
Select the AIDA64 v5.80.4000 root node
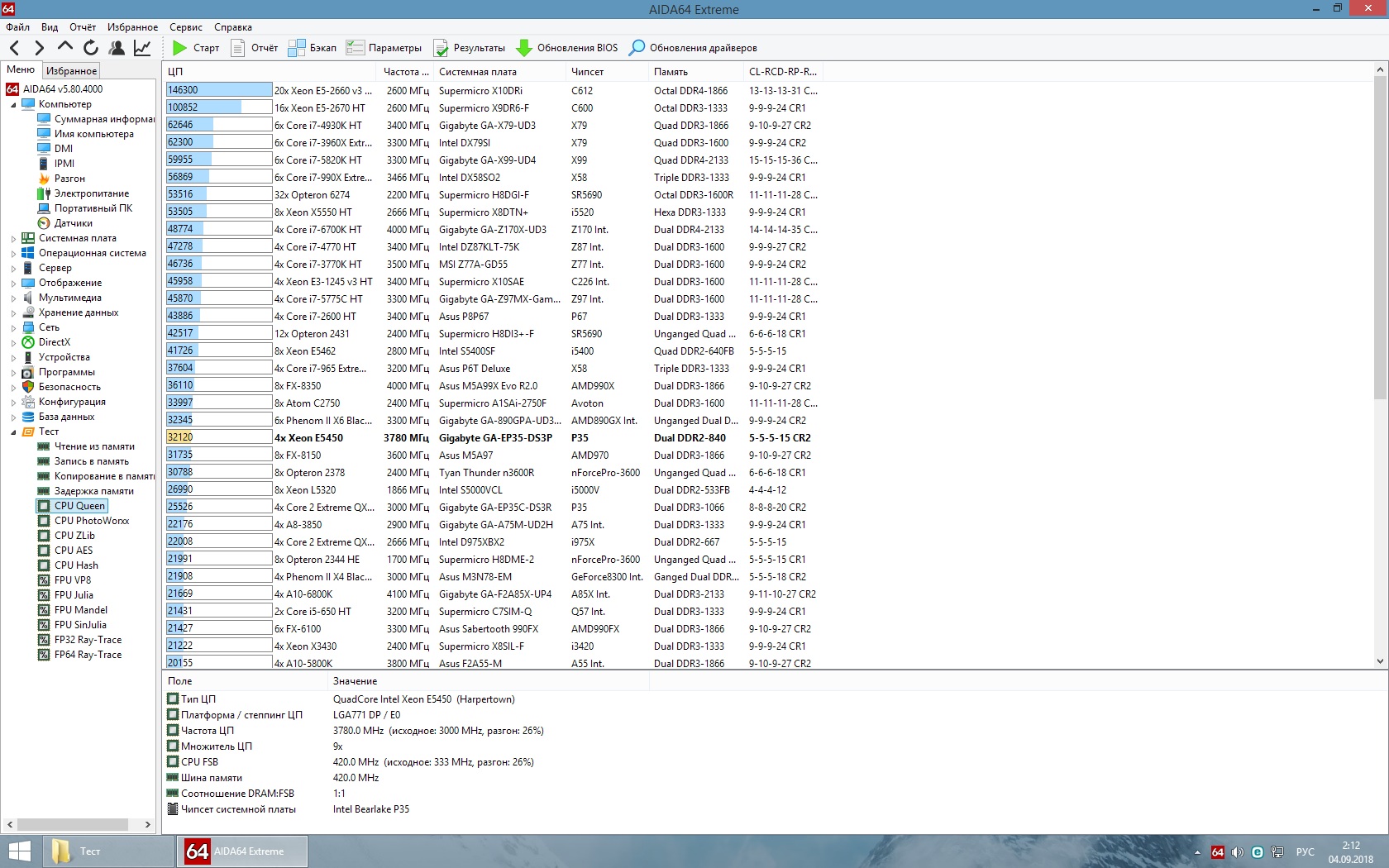(x=55, y=89)
